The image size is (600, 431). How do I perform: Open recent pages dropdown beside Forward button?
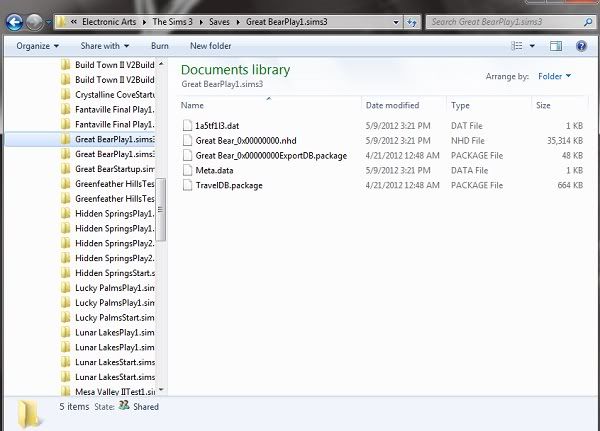pos(49,22)
